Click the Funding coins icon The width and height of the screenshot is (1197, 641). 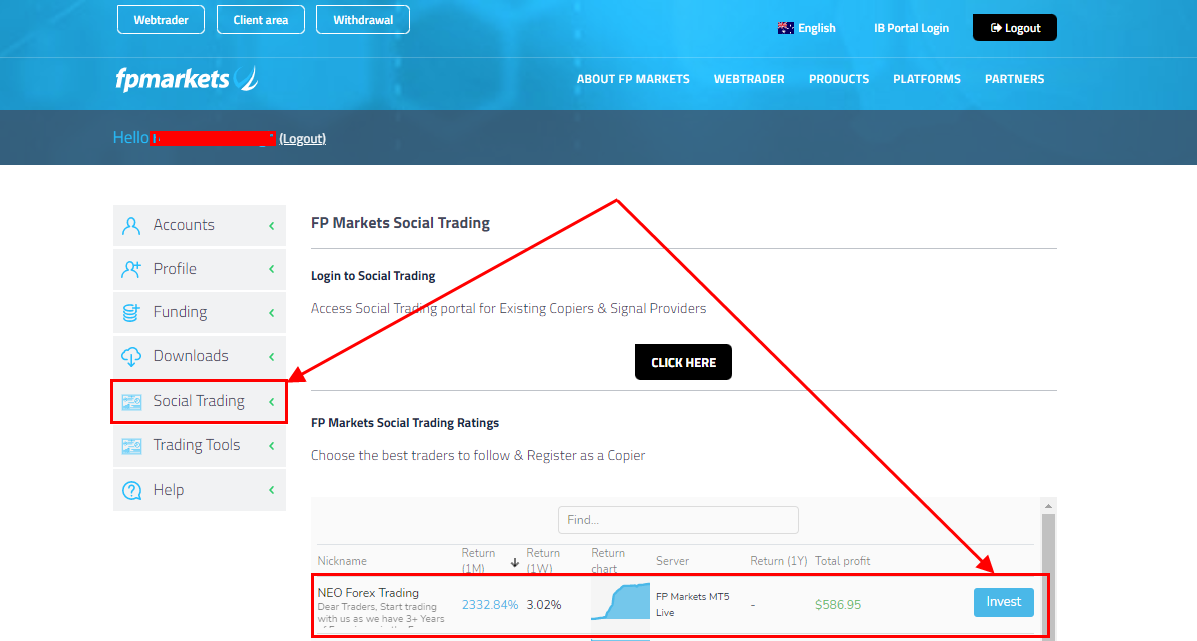point(131,312)
